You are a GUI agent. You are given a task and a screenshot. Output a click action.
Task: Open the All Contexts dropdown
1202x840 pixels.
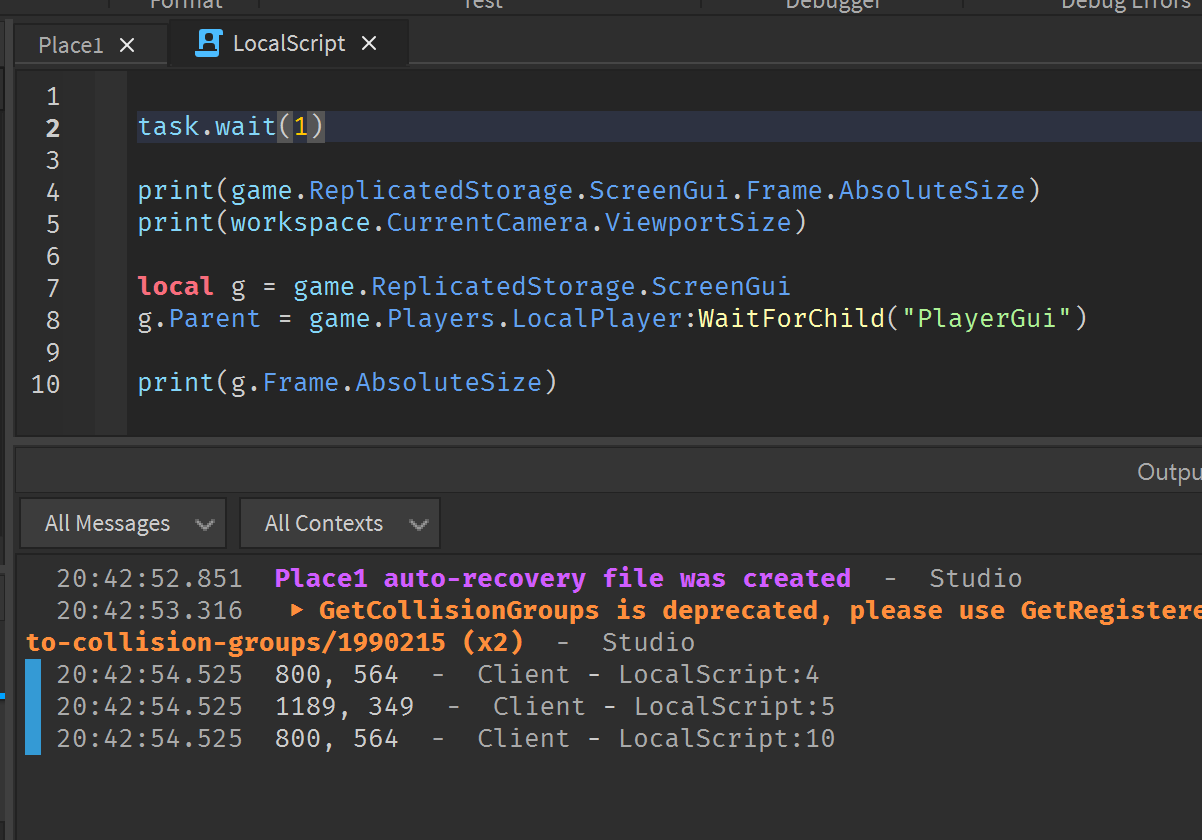[340, 524]
